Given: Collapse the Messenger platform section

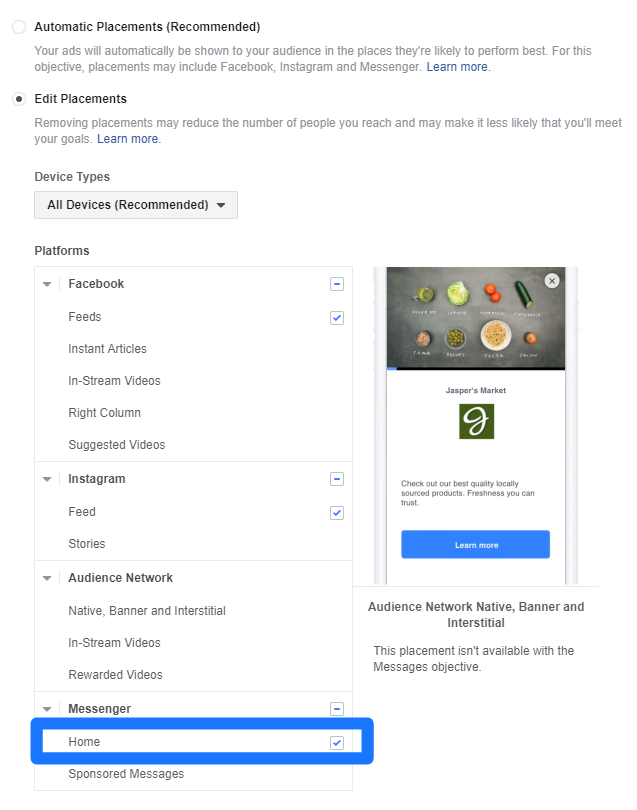Looking at the screenshot, I should 47,709.
